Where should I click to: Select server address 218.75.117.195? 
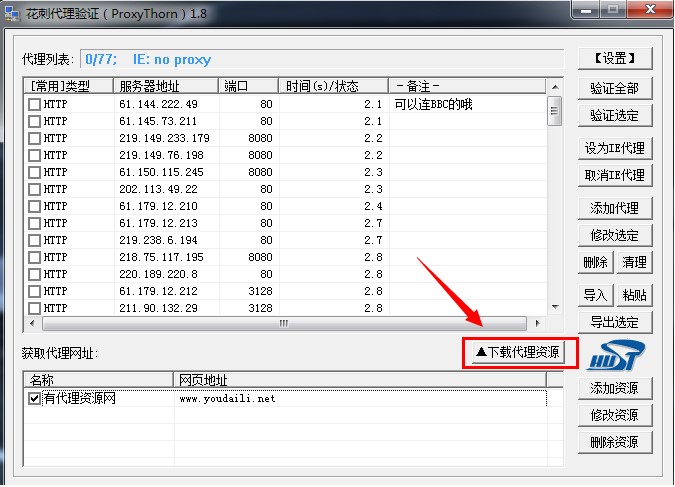click(161, 257)
